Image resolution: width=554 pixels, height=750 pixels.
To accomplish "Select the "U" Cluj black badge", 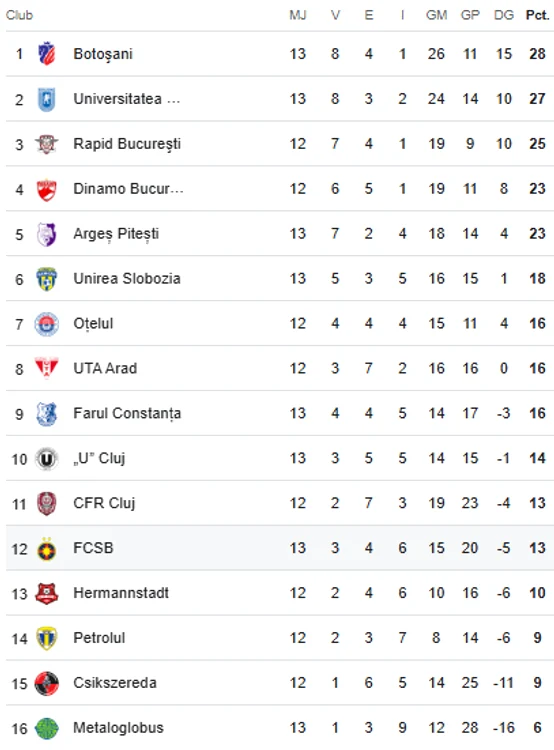I will [x=46, y=459].
